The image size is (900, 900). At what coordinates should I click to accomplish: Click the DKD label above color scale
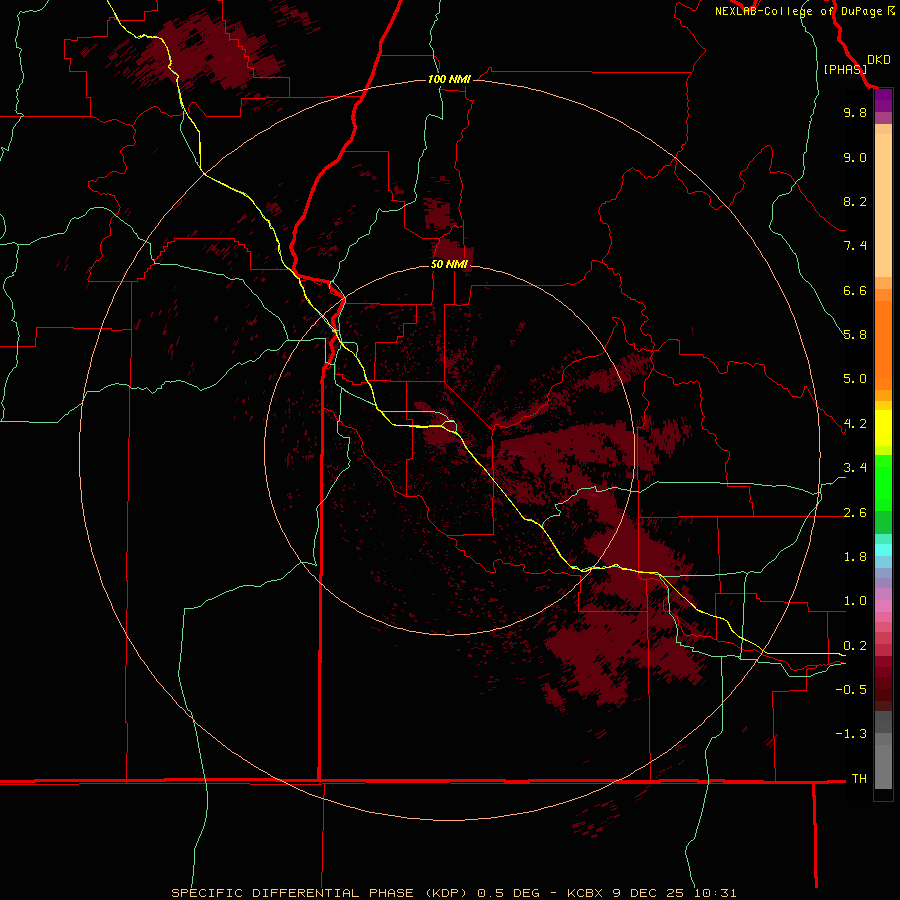(879, 60)
